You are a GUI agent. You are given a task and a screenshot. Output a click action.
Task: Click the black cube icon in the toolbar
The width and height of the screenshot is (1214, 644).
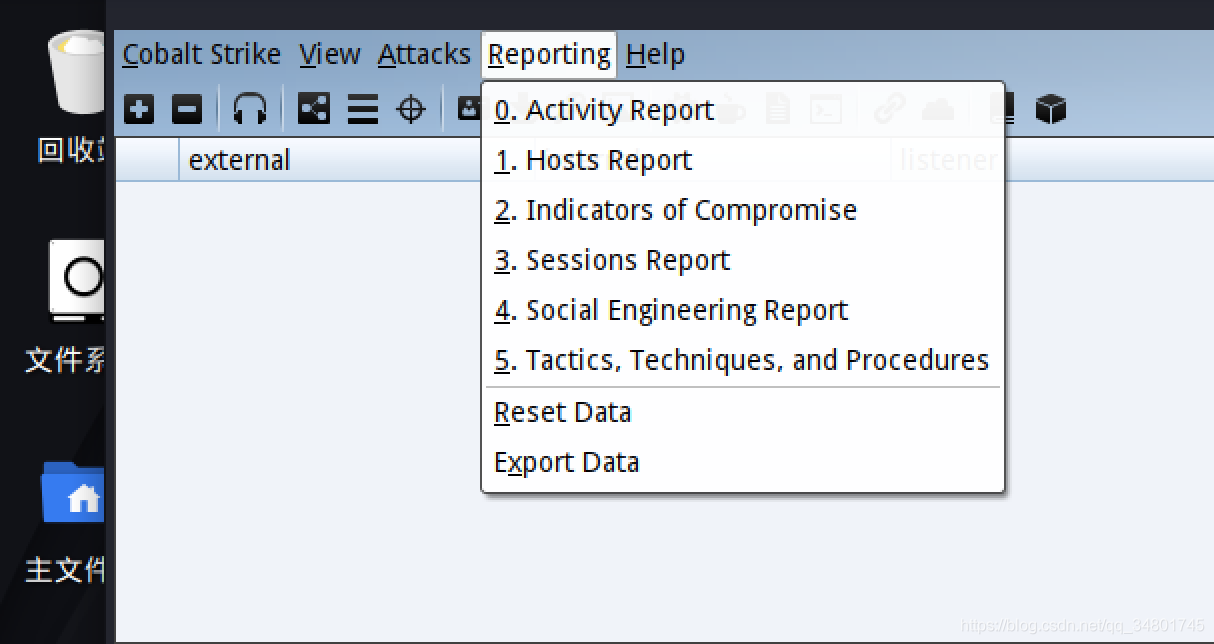tap(1051, 109)
